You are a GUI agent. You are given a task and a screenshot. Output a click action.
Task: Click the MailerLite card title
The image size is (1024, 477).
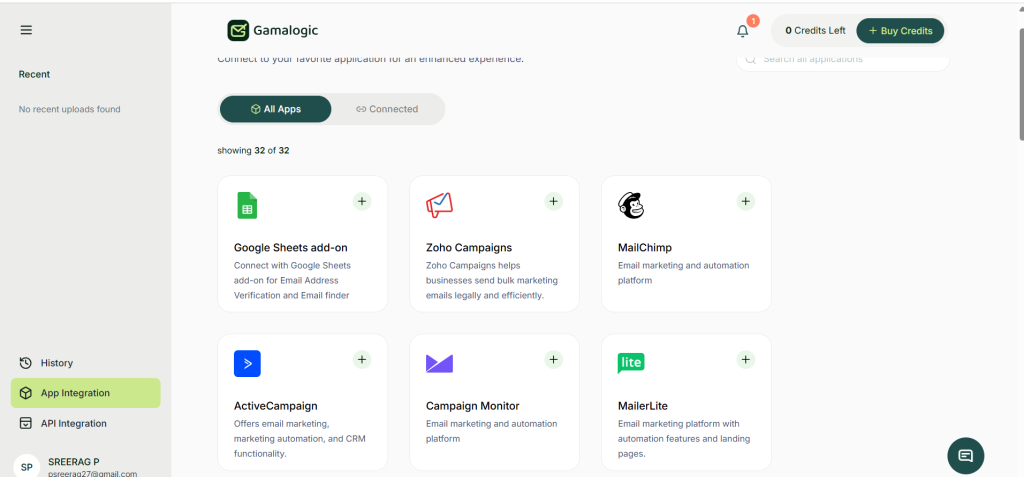[643, 406]
